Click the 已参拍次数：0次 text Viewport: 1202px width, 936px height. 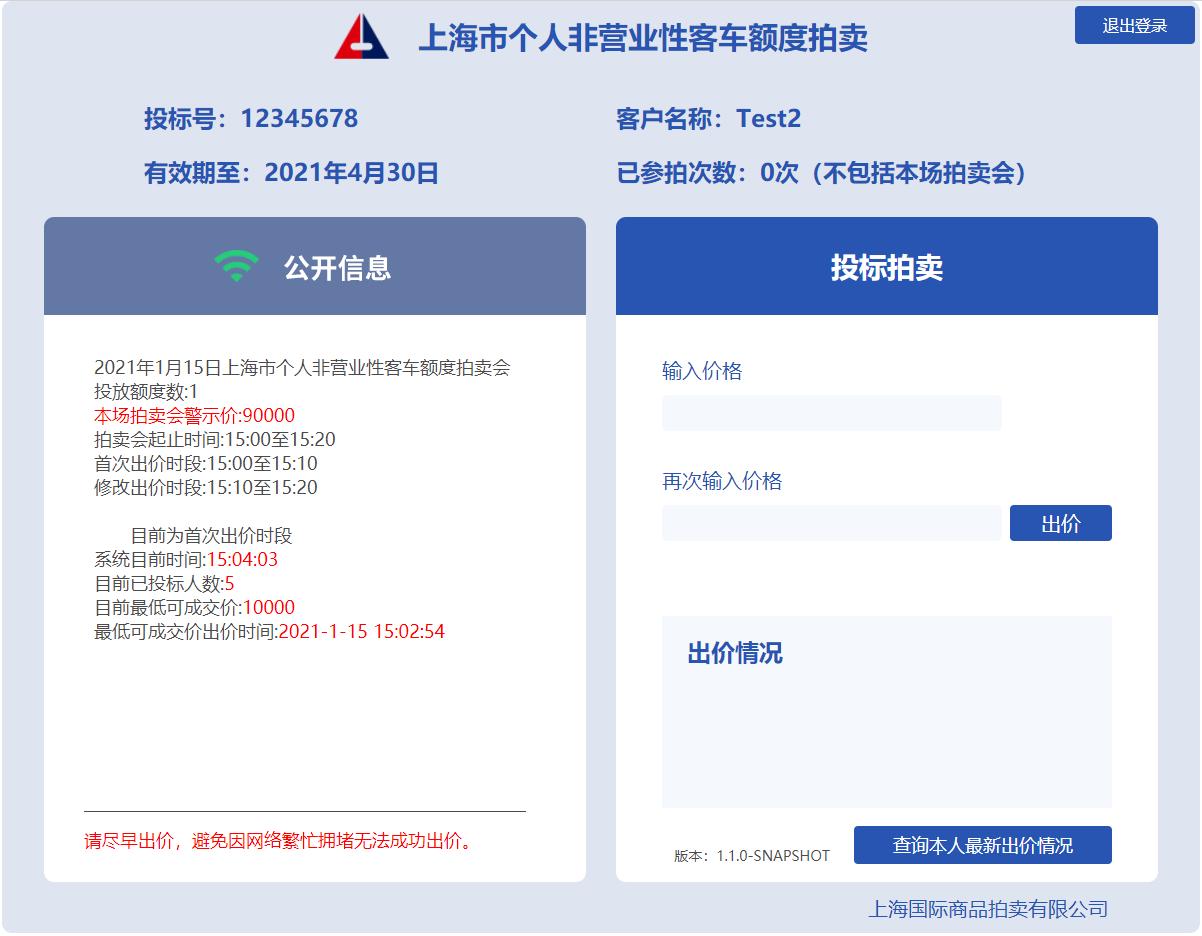(707, 173)
